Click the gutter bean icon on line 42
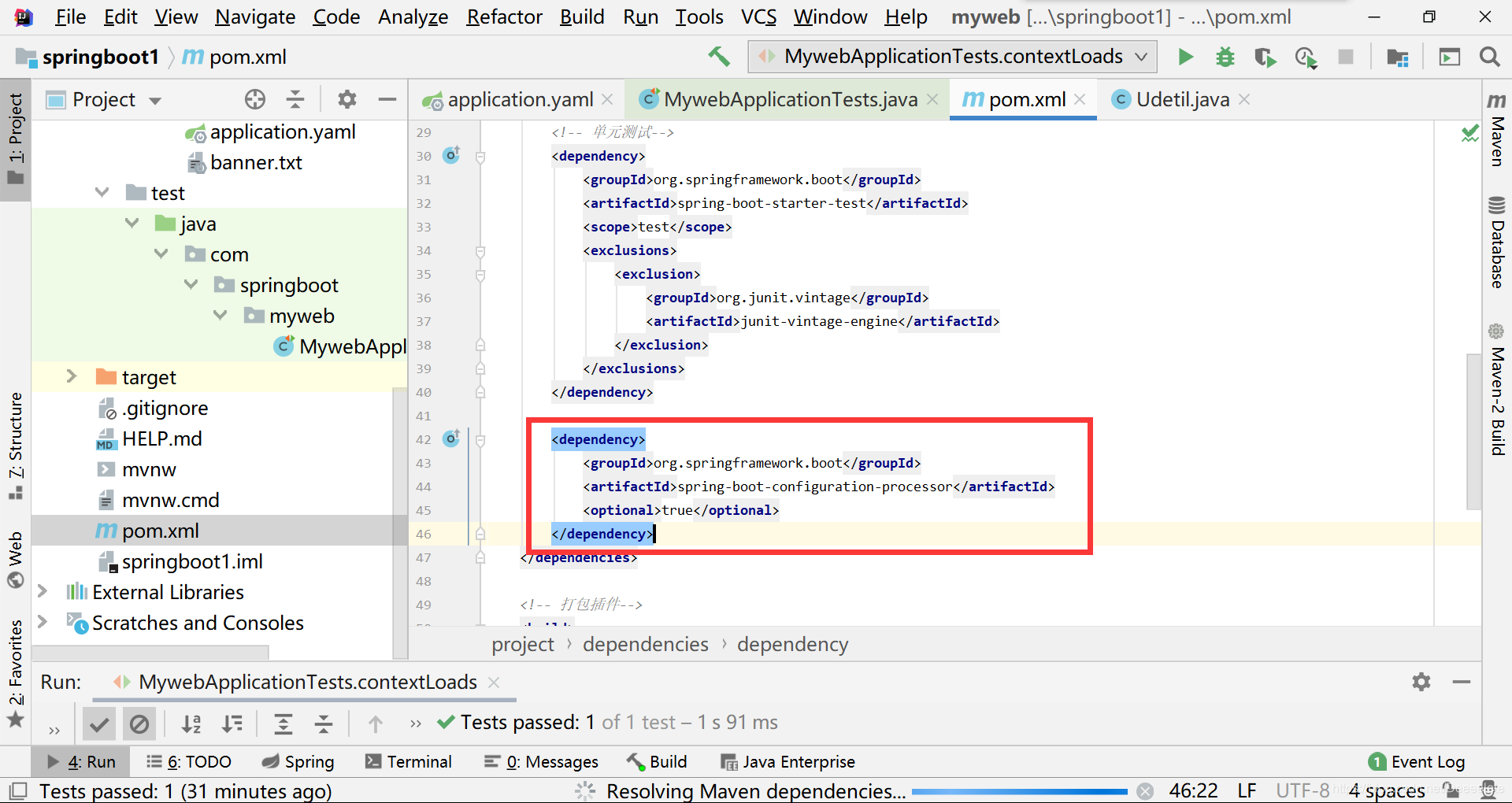The image size is (1512, 803). (451, 438)
